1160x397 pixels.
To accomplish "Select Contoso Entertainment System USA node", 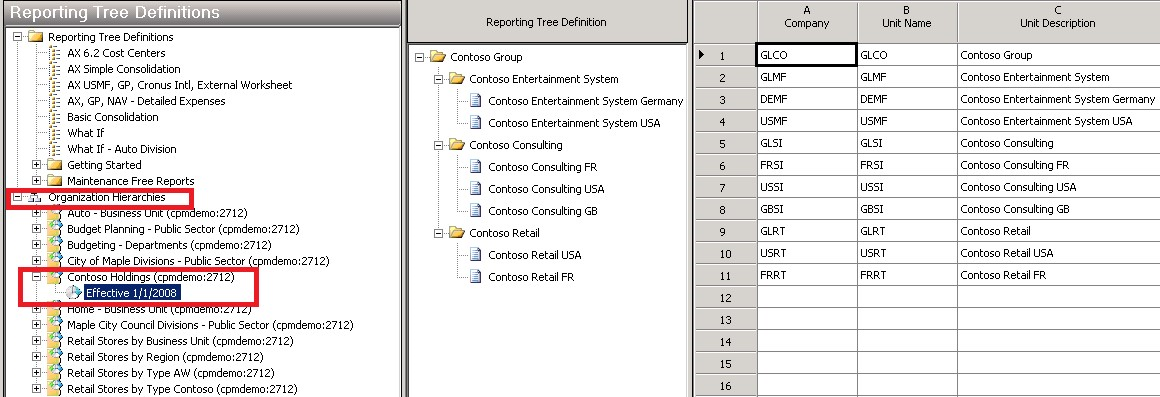I will coord(574,123).
